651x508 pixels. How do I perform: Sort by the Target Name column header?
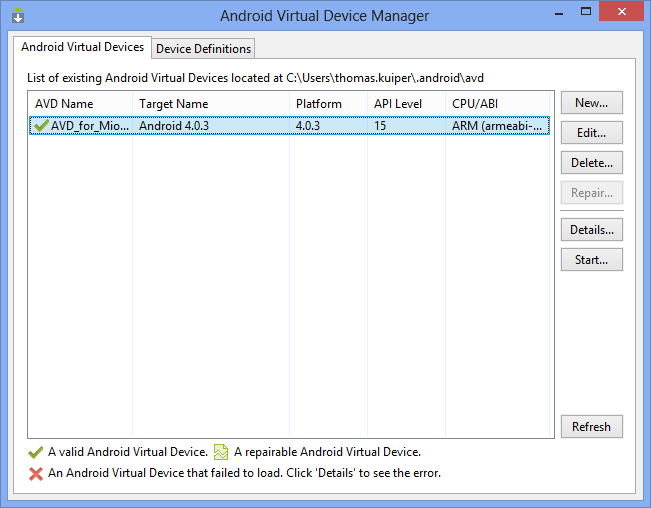coord(211,104)
